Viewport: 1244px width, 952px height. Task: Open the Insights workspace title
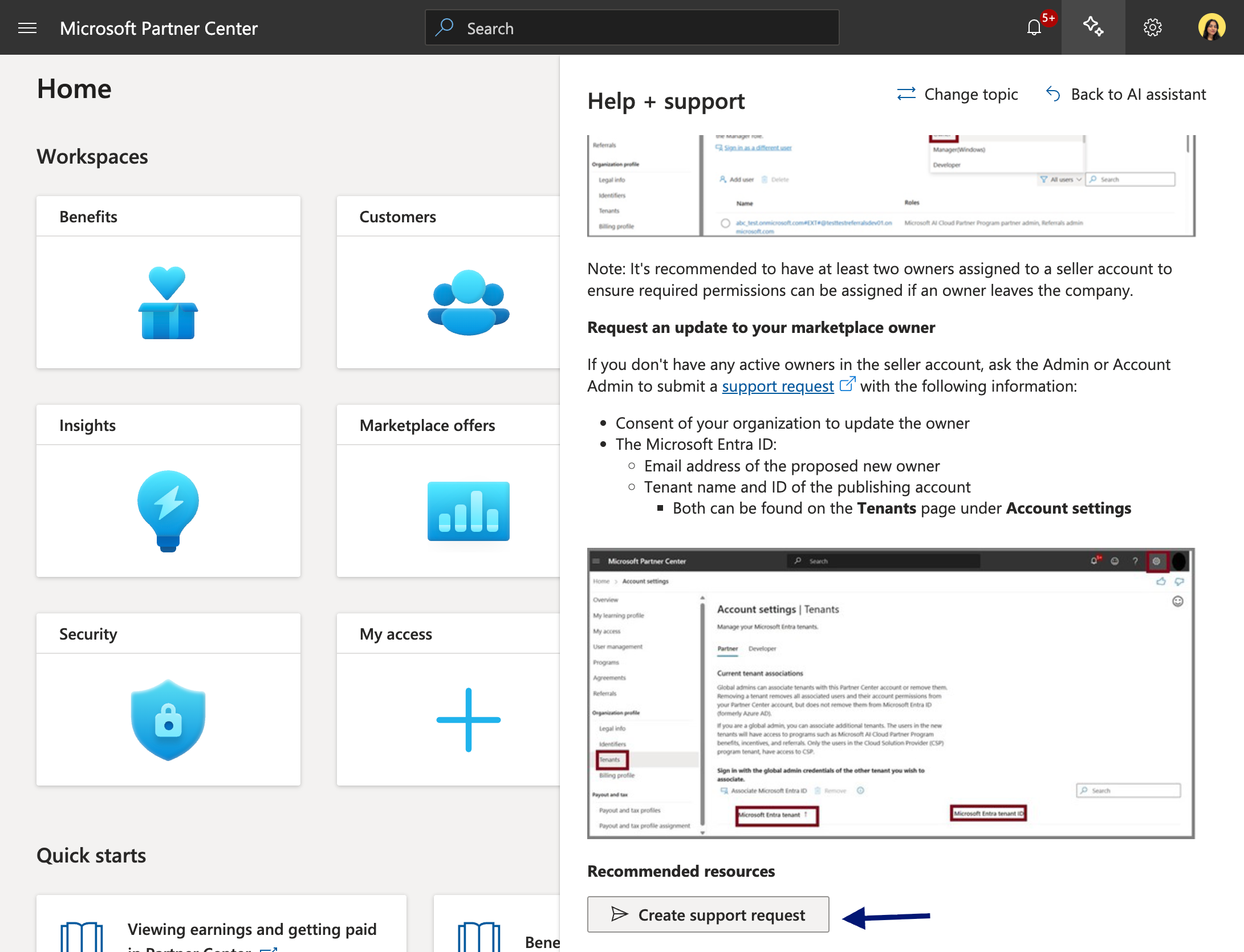pos(87,425)
